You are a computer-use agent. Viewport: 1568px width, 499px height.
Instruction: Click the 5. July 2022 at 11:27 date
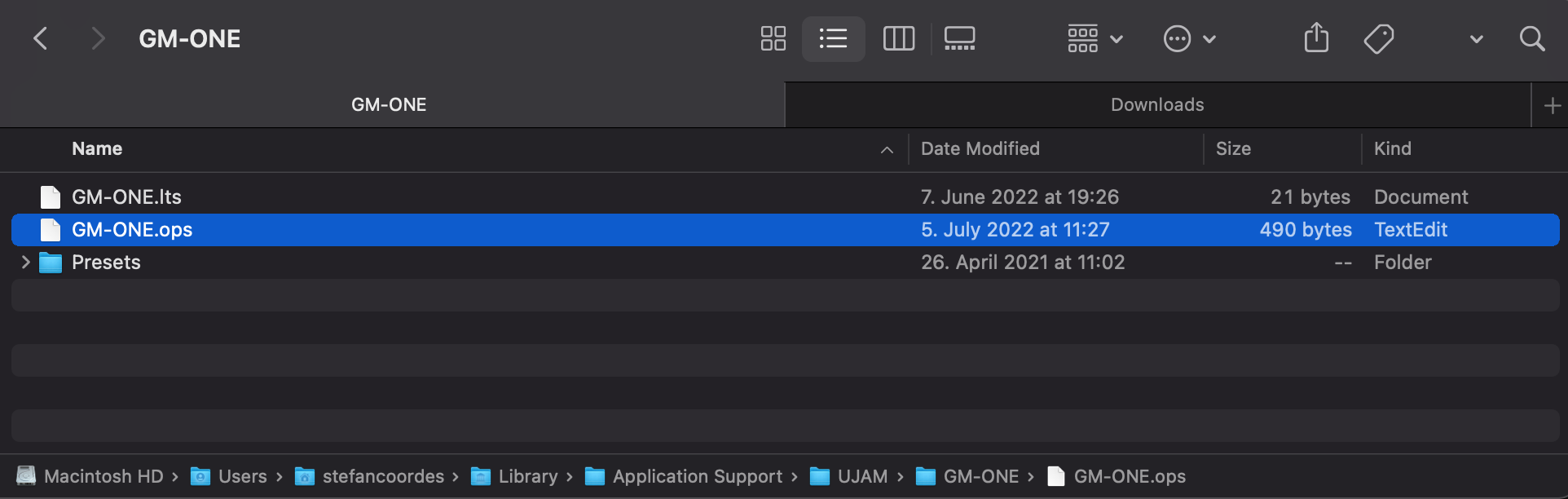tap(1015, 229)
